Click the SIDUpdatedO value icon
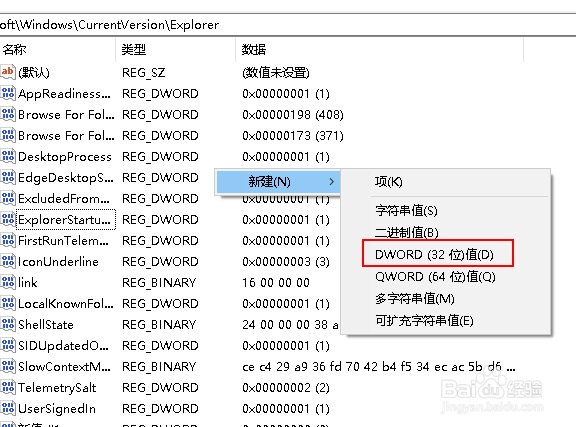Viewport: 576px width, 427px height. tap(8, 345)
